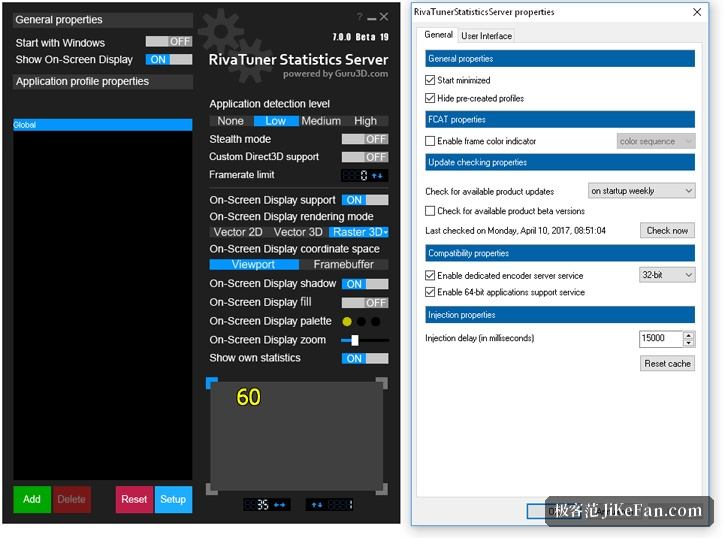725x538 pixels.
Task: Decrease injection delay with down spinner
Action: pos(688,342)
